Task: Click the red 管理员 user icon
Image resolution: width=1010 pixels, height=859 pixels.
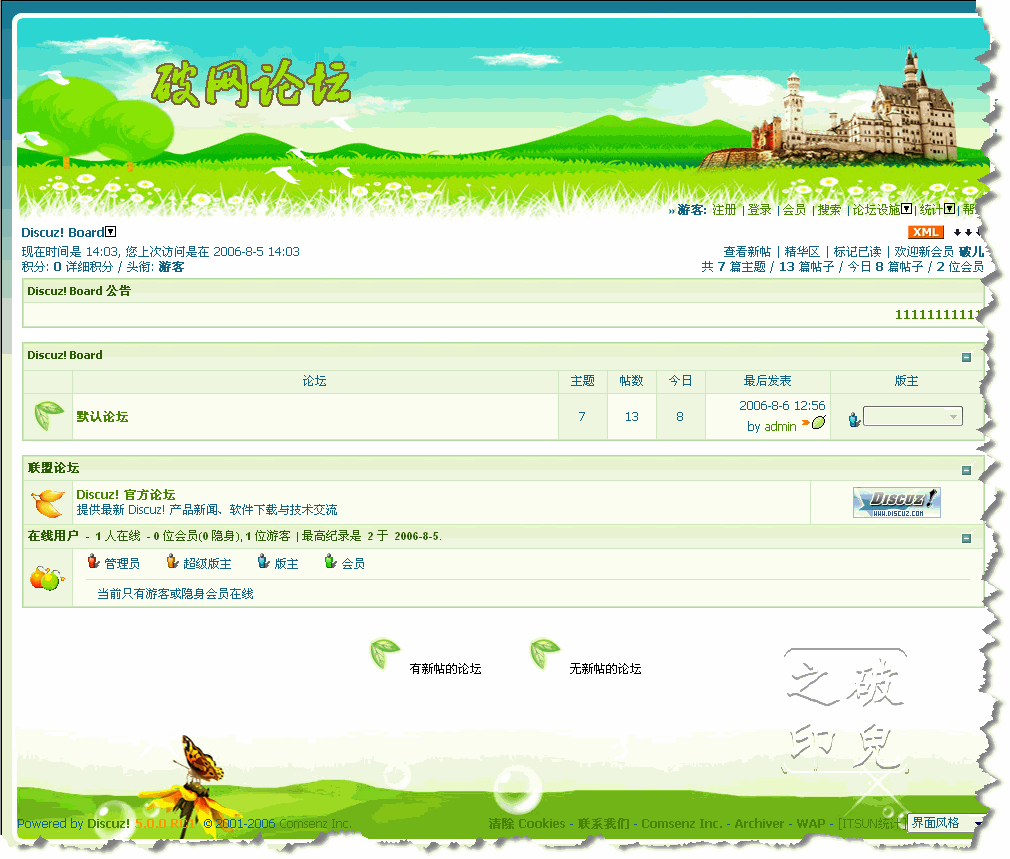Action: pos(93,562)
